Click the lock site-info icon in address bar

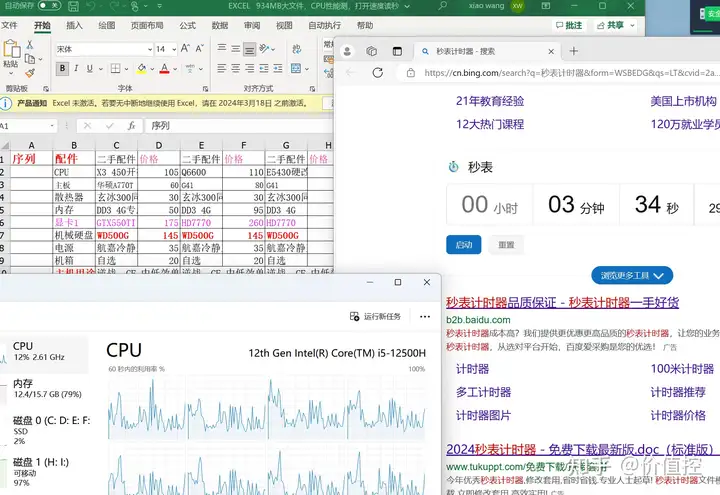411,73
